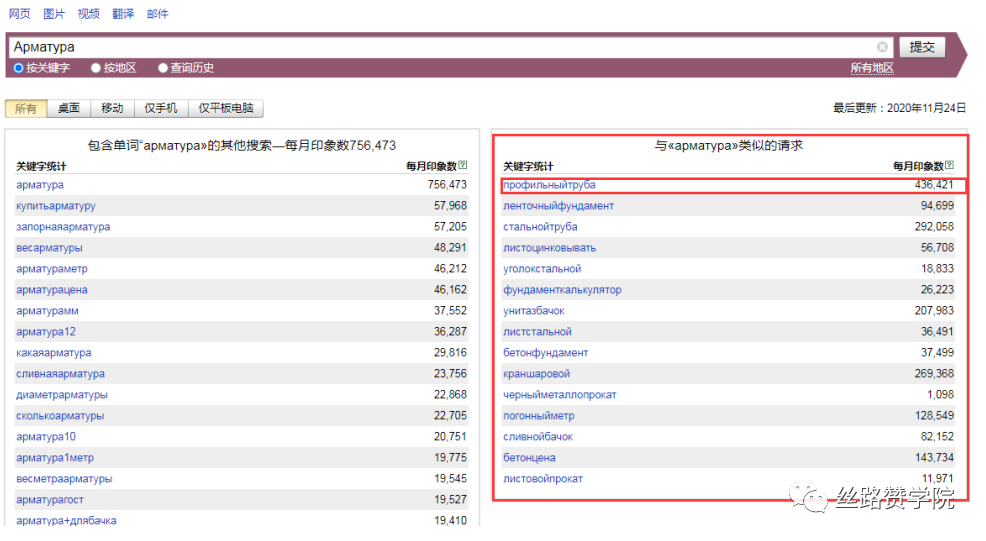Click the 756,473 impressions value for арматура
Viewport: 986px width, 541px height.
(x=447, y=185)
